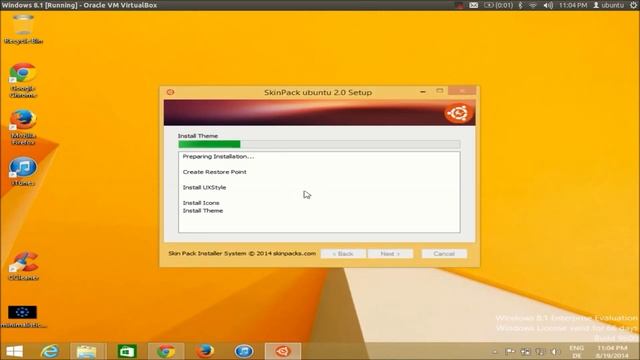Viewport: 640px width, 360px height.
Task: Close the SkinPack setup window
Action: click(462, 90)
